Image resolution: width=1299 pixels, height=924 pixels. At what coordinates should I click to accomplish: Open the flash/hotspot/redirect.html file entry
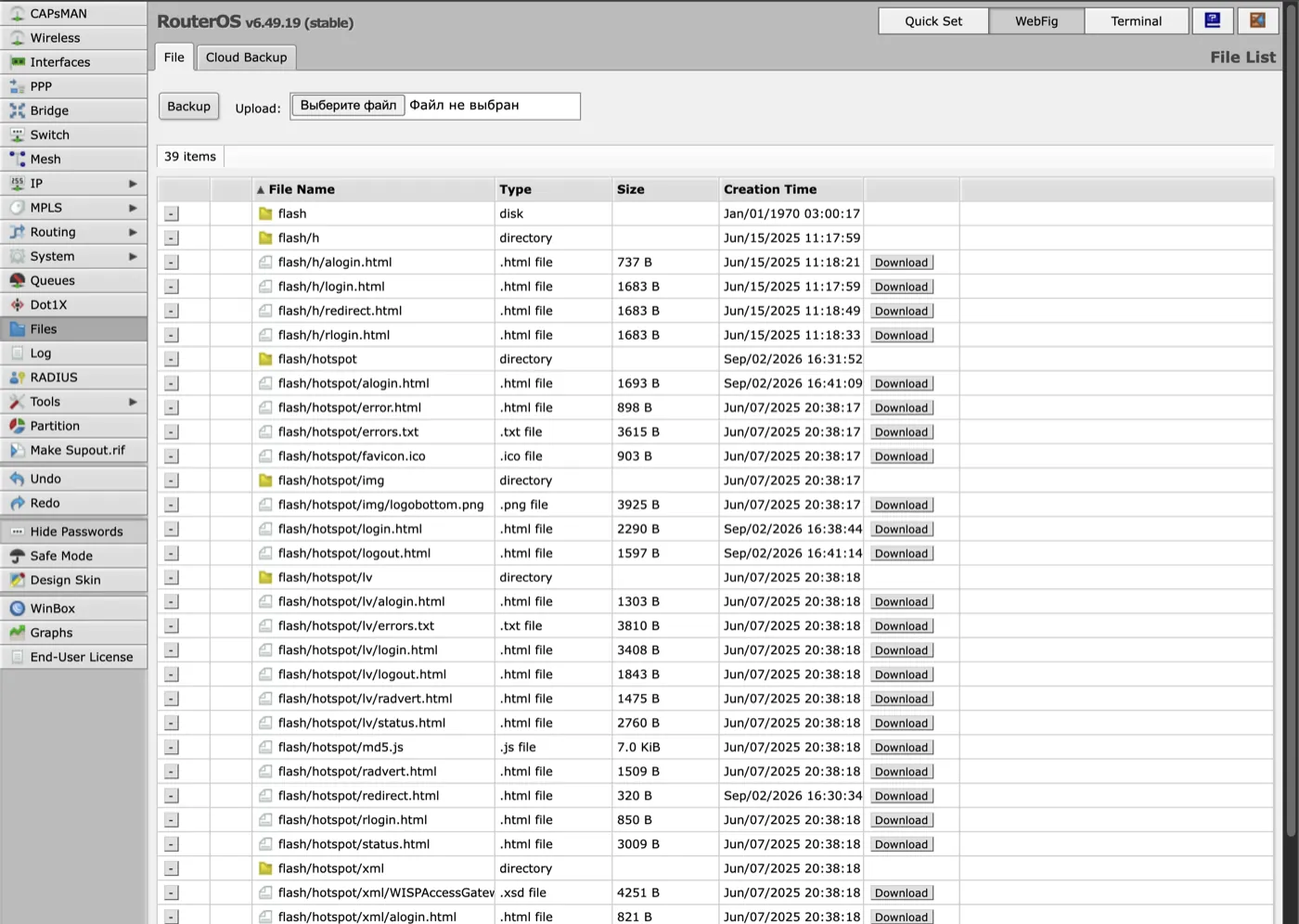(358, 795)
